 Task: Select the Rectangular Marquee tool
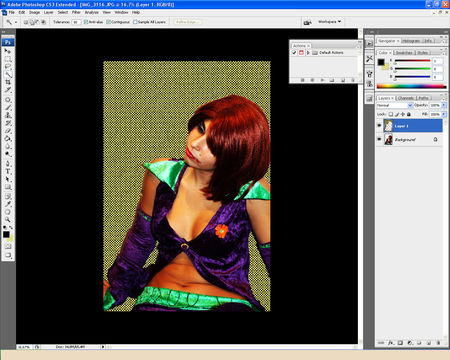[x=8, y=59]
